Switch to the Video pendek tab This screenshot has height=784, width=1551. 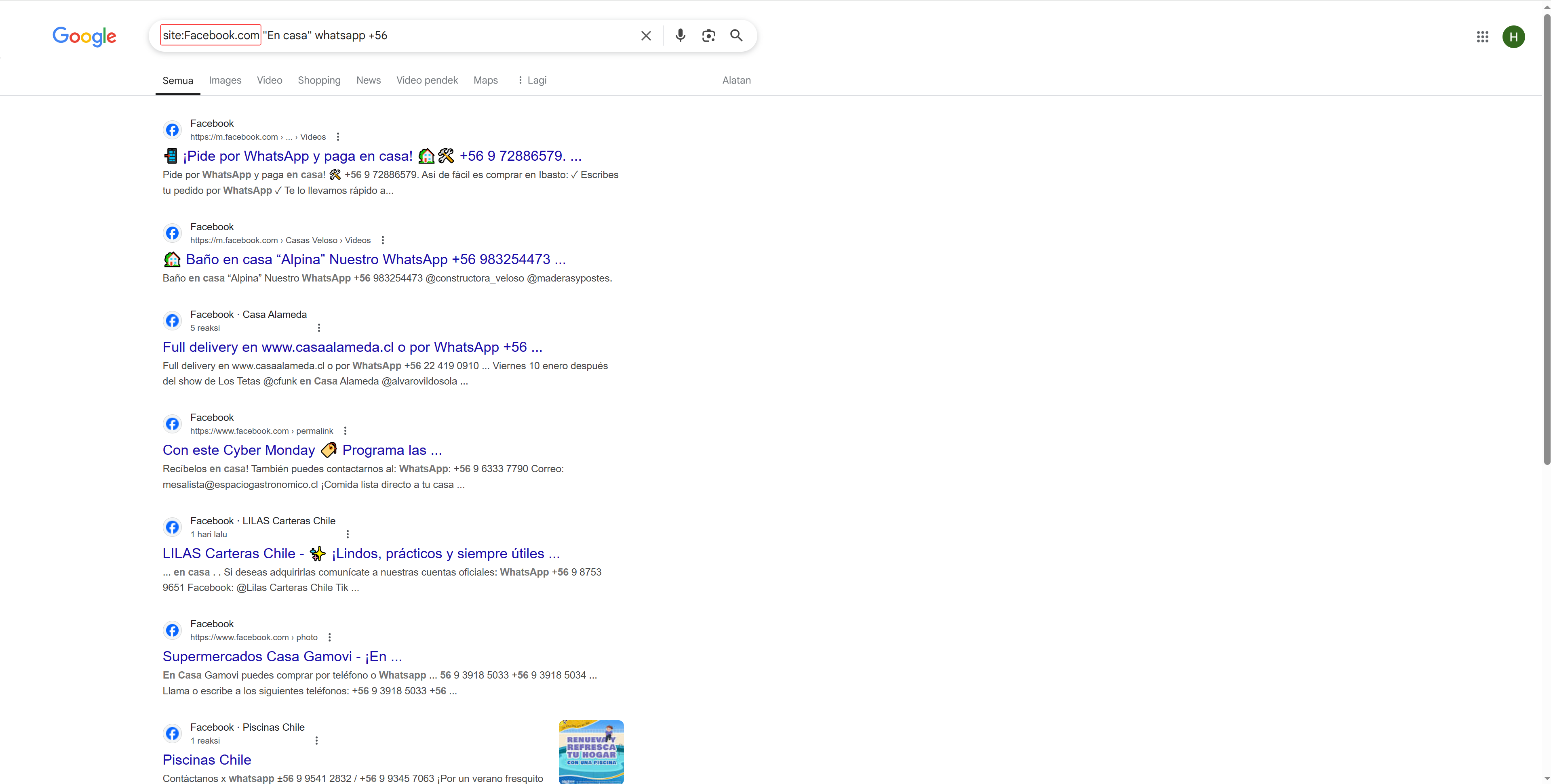click(x=427, y=81)
